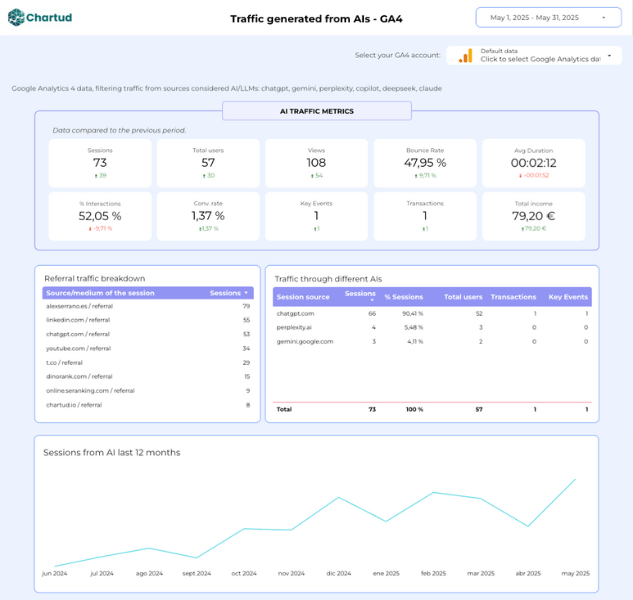Click the green arrow under Total income
Image resolution: width=633 pixels, height=600 pixels.
[522, 228]
